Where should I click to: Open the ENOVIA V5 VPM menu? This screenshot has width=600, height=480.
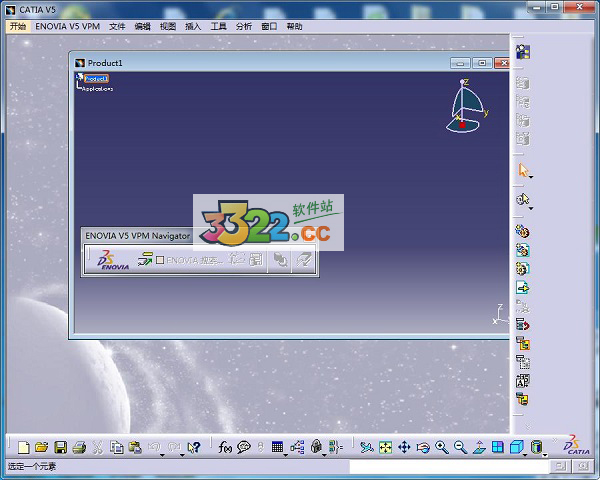coord(67,26)
